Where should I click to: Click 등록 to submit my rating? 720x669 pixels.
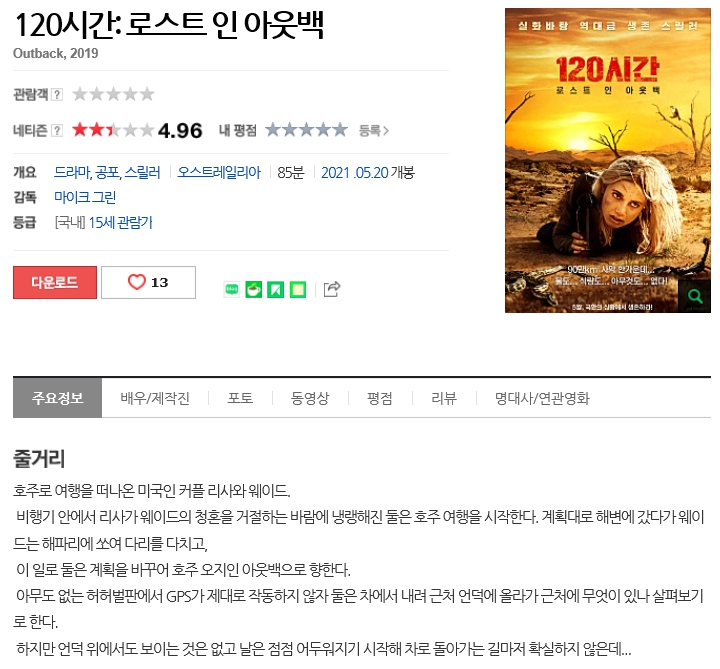(374, 131)
